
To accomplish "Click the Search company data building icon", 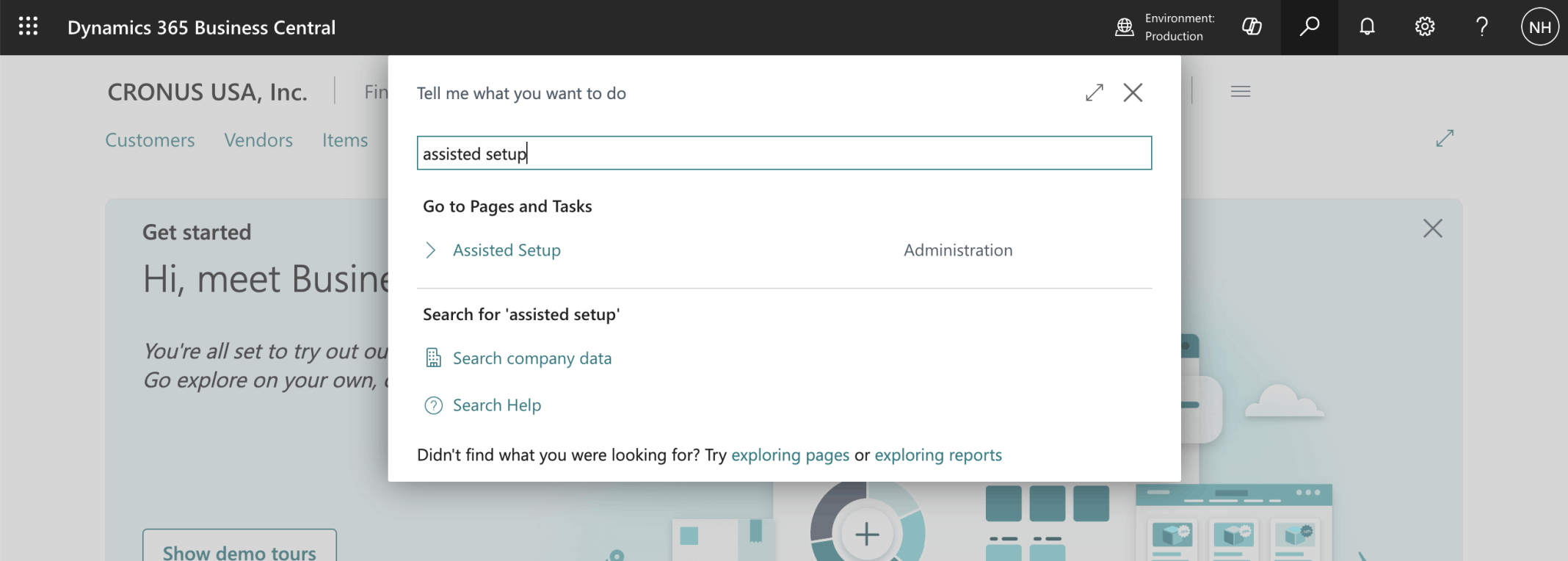I will coord(434,358).
